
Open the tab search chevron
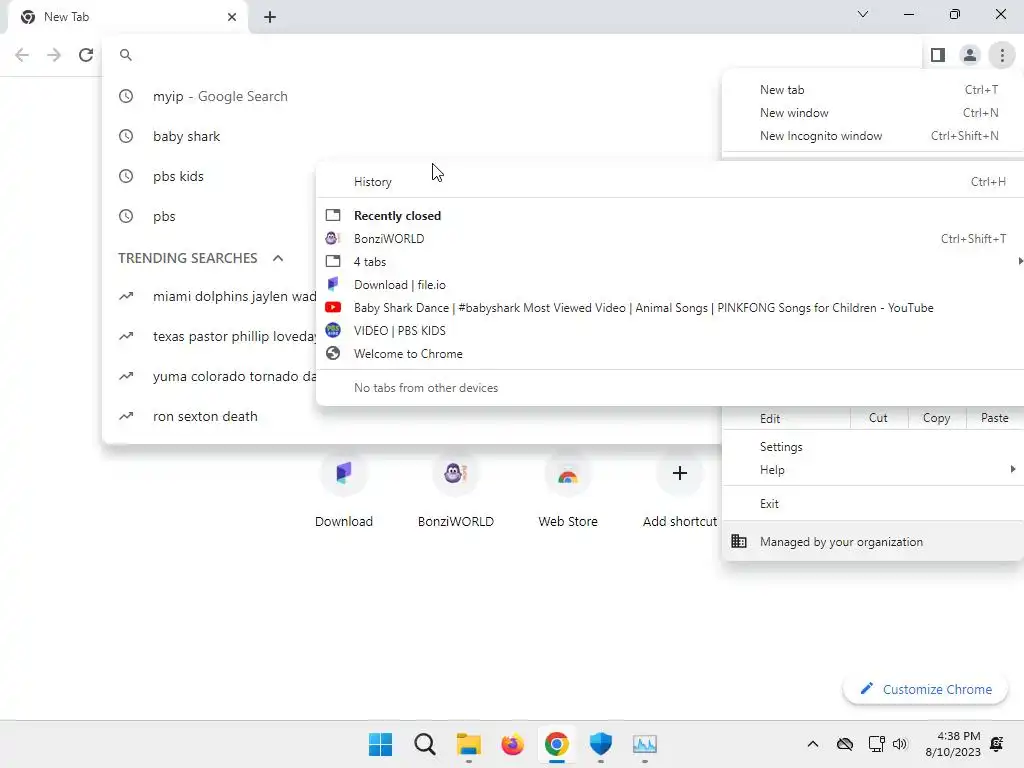[x=863, y=14]
